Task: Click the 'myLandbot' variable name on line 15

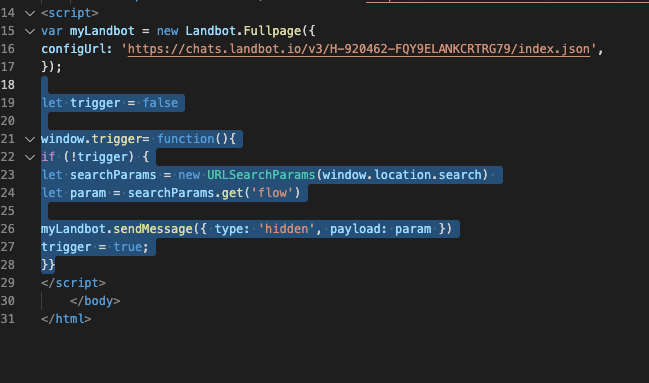Action: click(x=102, y=31)
